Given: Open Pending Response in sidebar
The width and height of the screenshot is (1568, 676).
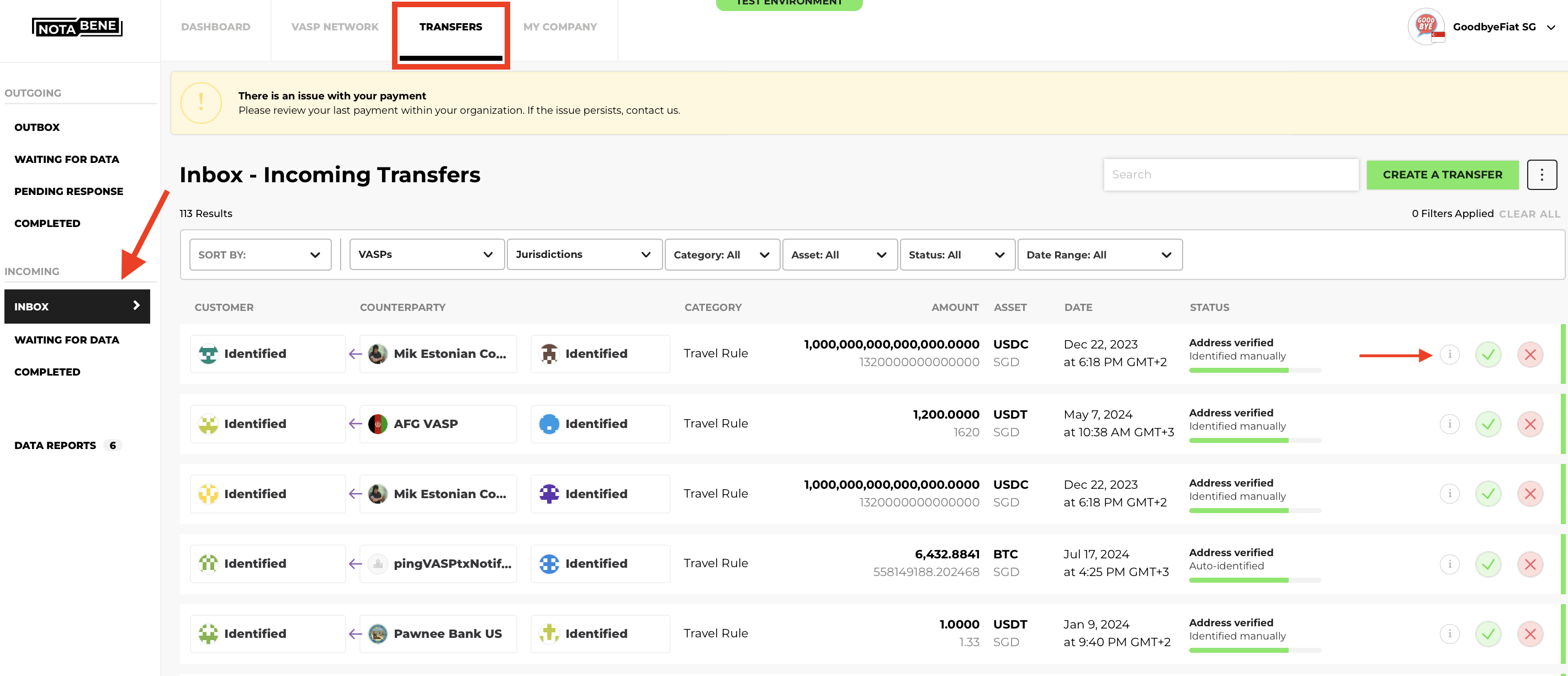Looking at the screenshot, I should tap(69, 191).
